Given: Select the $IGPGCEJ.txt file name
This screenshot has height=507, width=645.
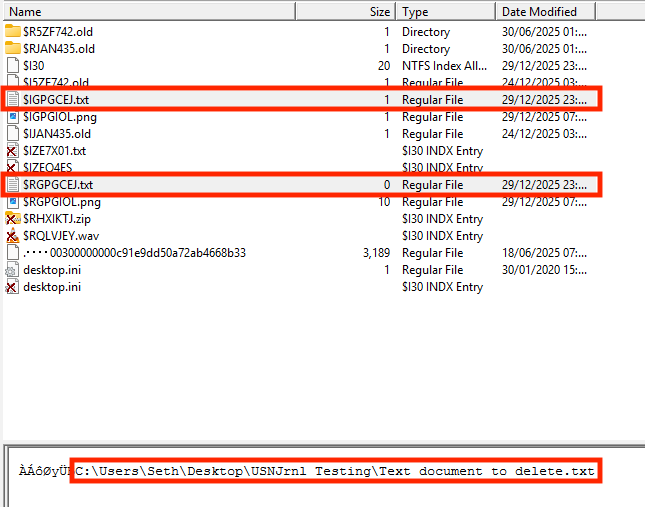Looking at the screenshot, I should click(56, 100).
